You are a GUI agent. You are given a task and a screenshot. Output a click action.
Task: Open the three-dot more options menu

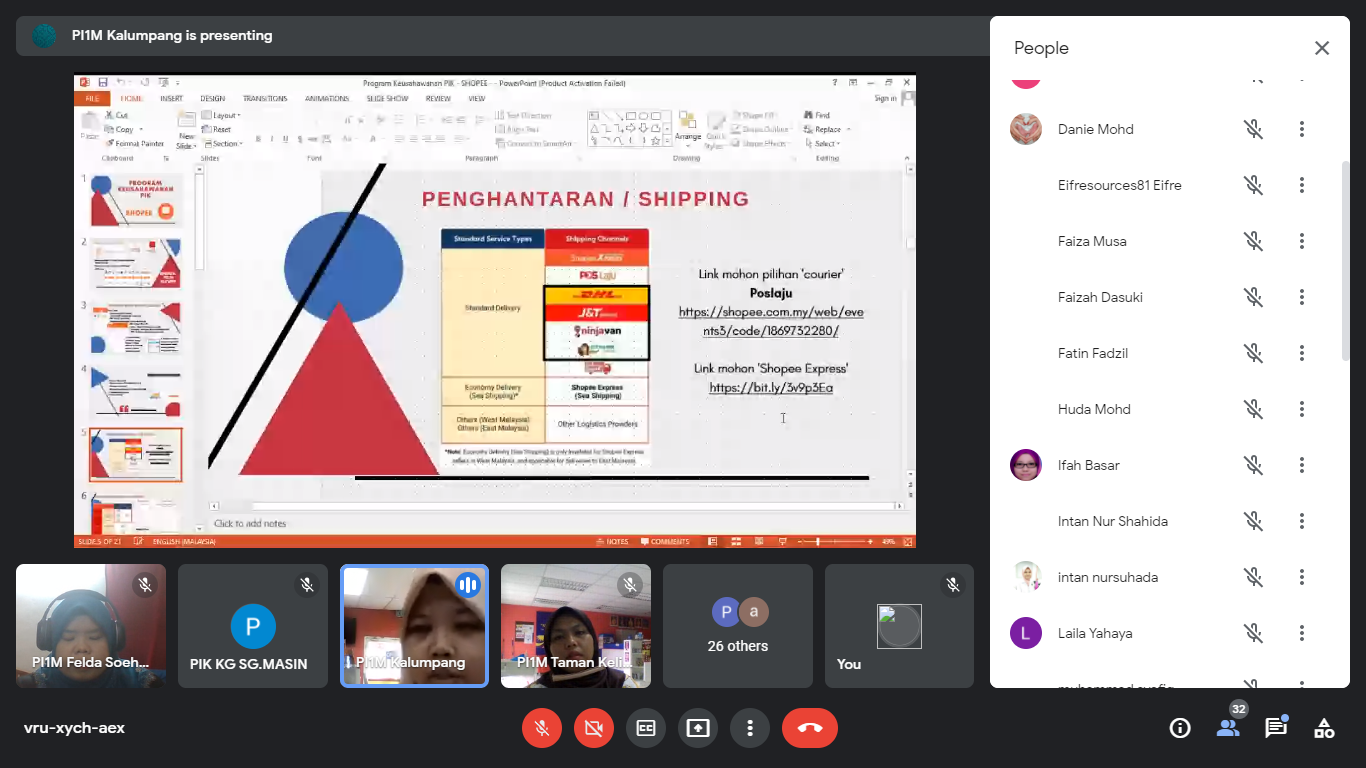(750, 728)
